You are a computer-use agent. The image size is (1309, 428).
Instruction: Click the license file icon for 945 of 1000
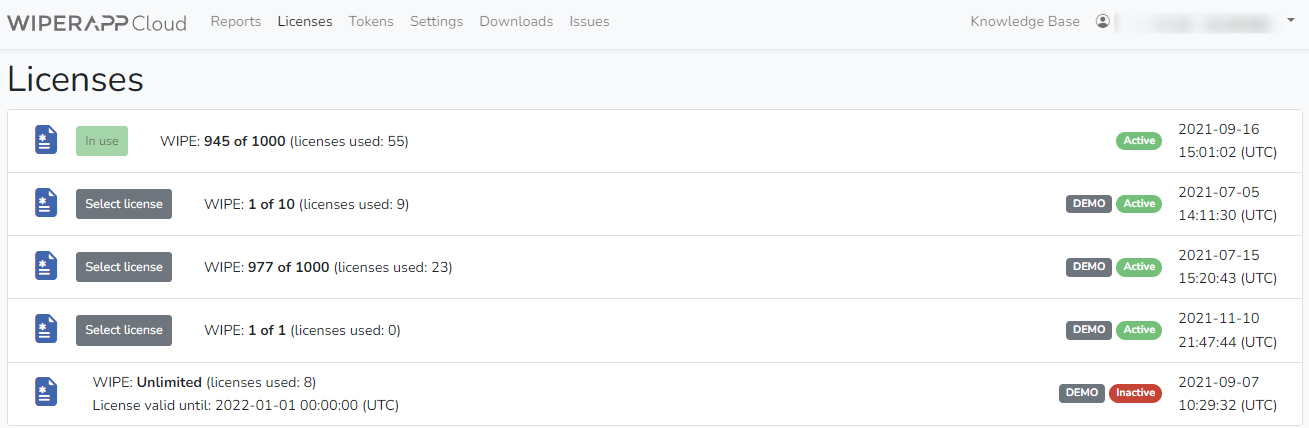[46, 141]
